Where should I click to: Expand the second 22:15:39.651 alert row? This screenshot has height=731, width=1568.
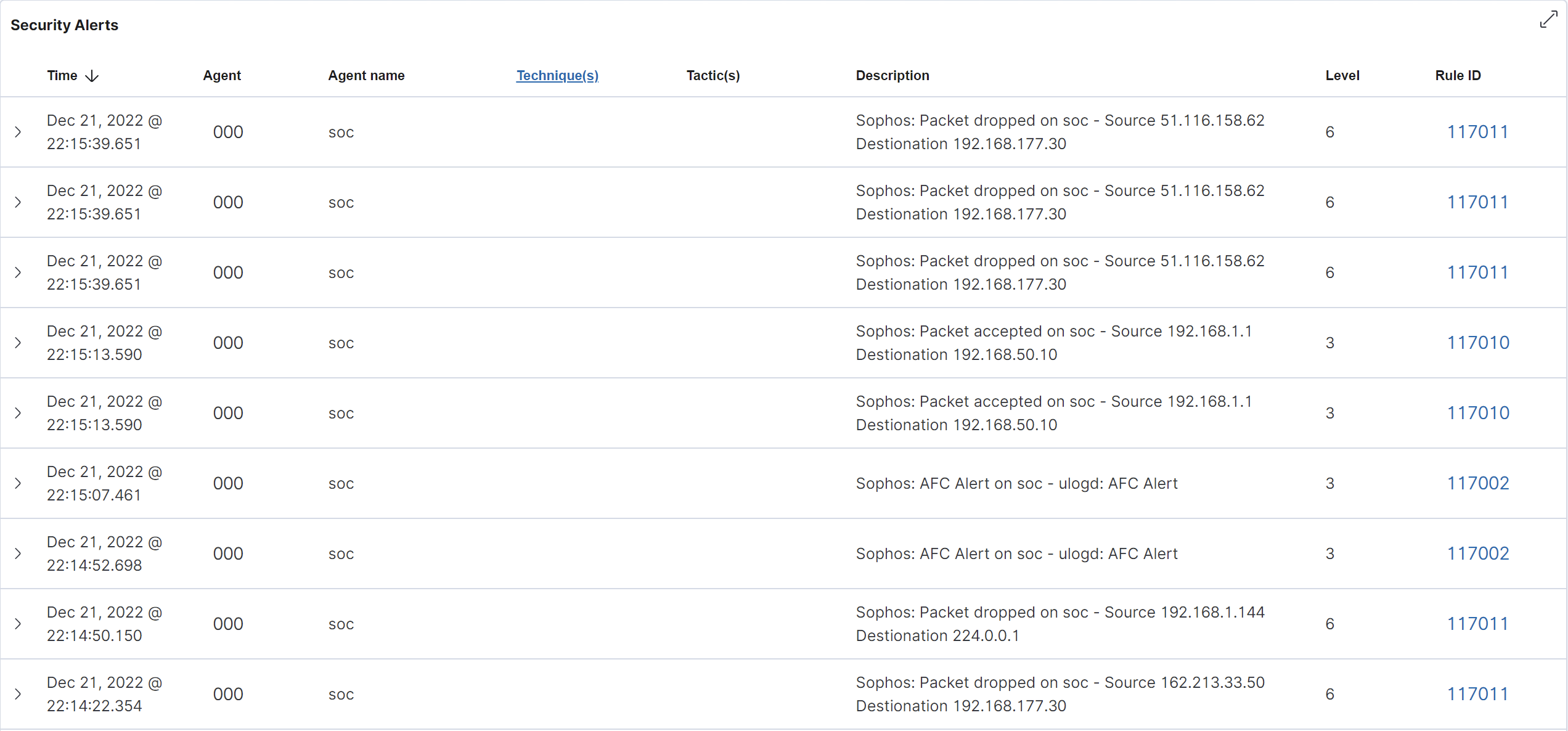point(18,202)
